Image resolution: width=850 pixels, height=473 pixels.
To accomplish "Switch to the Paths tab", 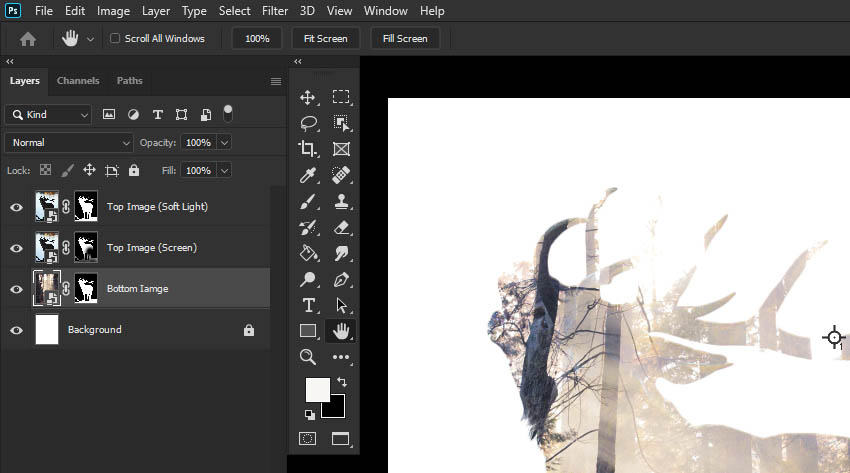I will point(130,81).
